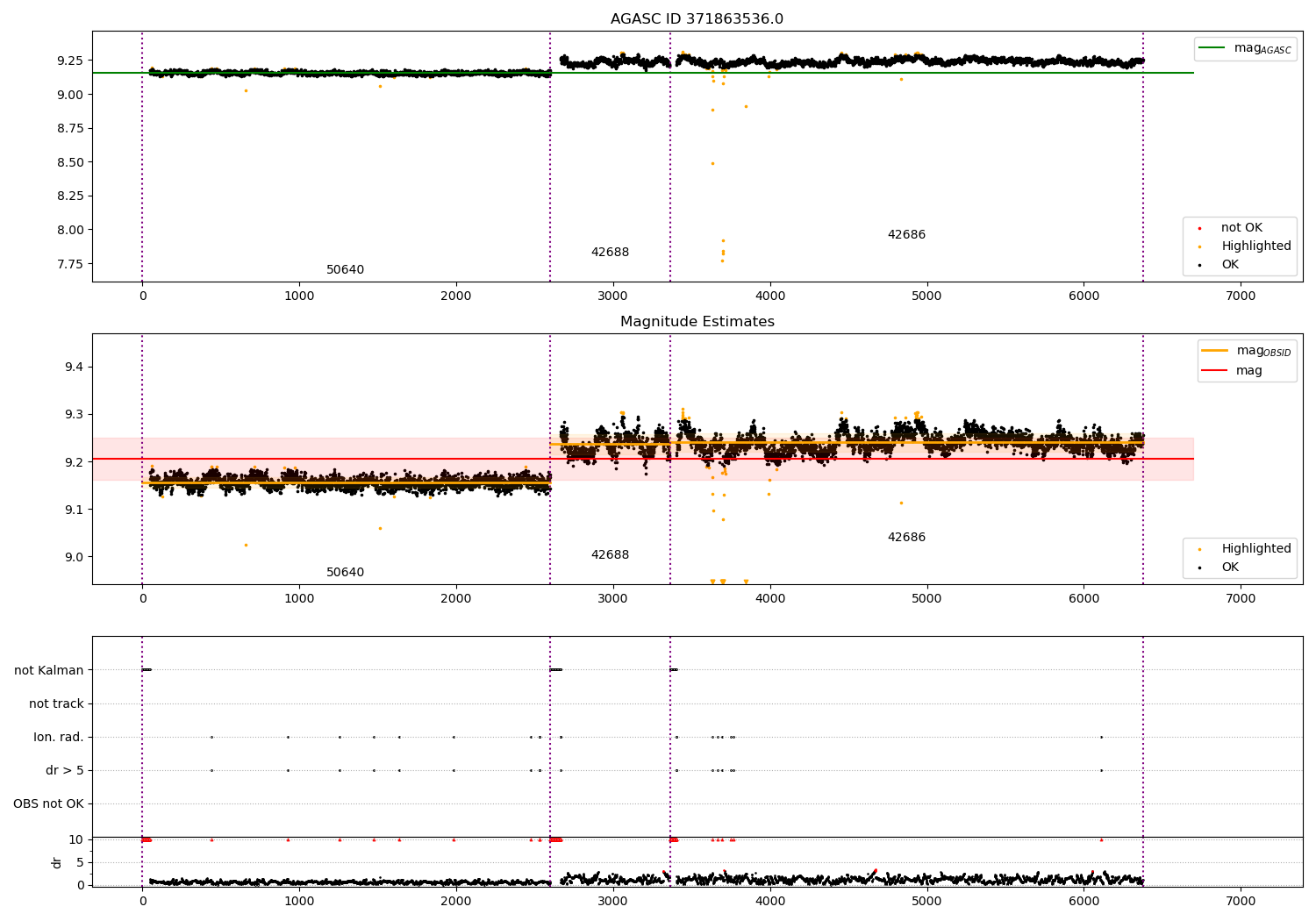
Task: Click dr axis tick 5 on bottom plot
Action: coord(80,862)
